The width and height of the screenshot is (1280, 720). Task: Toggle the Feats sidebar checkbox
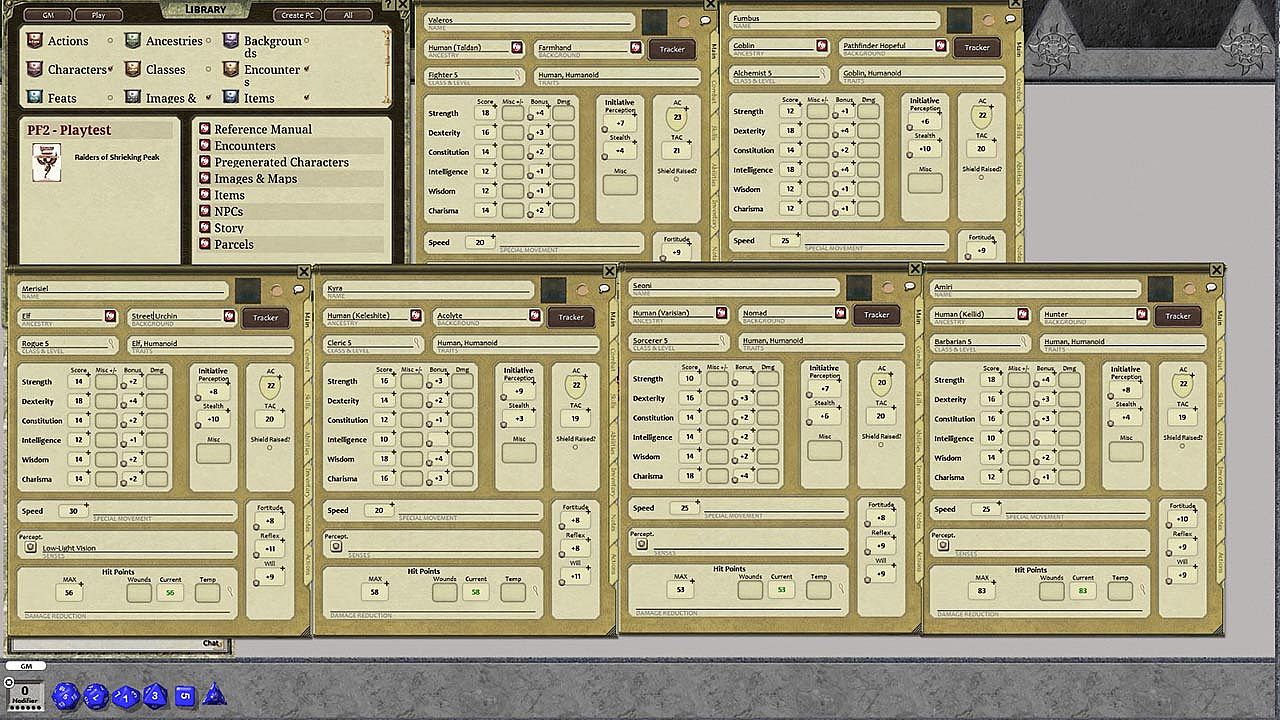click(110, 98)
